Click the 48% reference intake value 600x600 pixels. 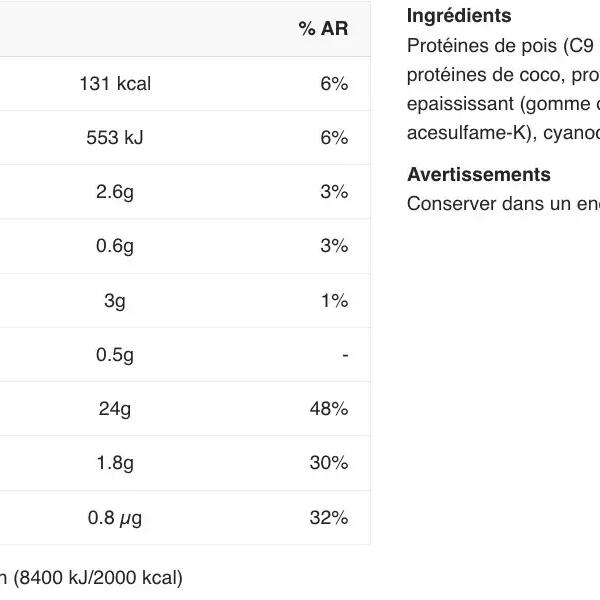click(x=328, y=409)
